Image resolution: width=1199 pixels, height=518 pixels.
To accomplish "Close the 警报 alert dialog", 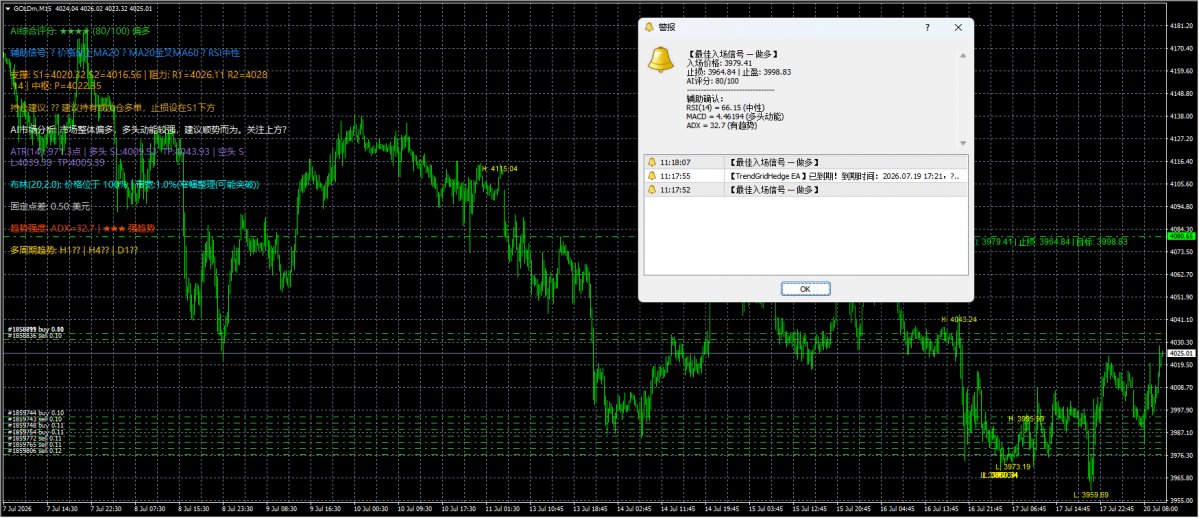I will coord(958,28).
